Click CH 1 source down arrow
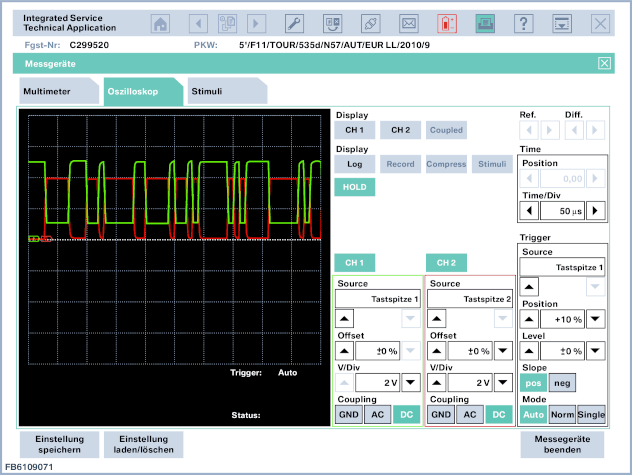This screenshot has width=632, height=475. 410,319
